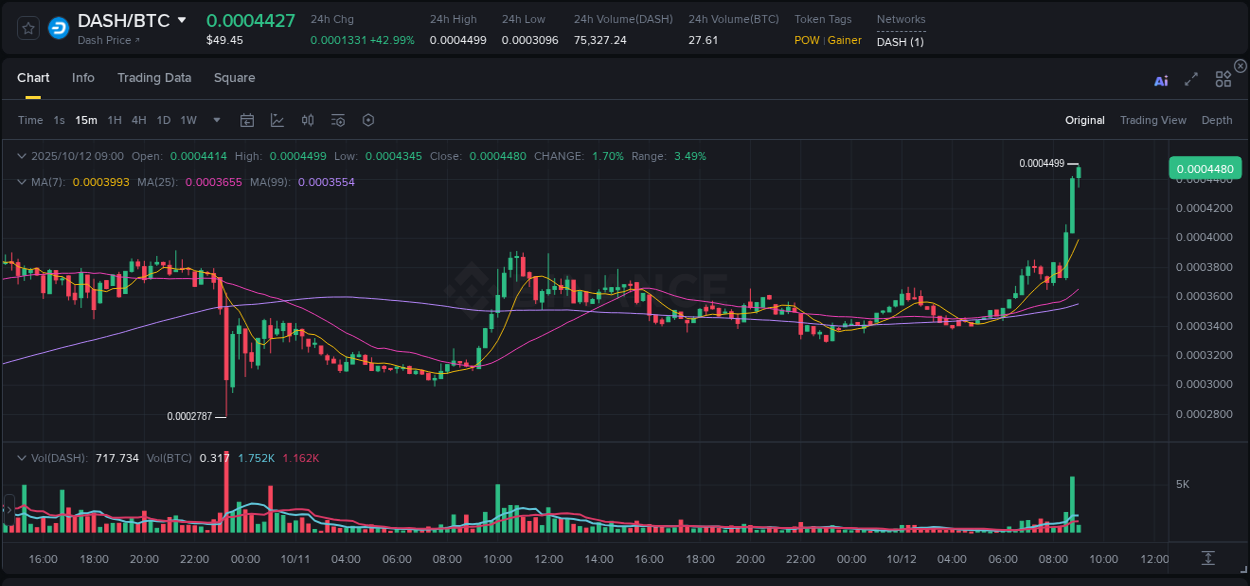The image size is (1250, 586).
Task: Jump to latest candle with bottom-right arrow
Action: pyautogui.click(x=1207, y=559)
